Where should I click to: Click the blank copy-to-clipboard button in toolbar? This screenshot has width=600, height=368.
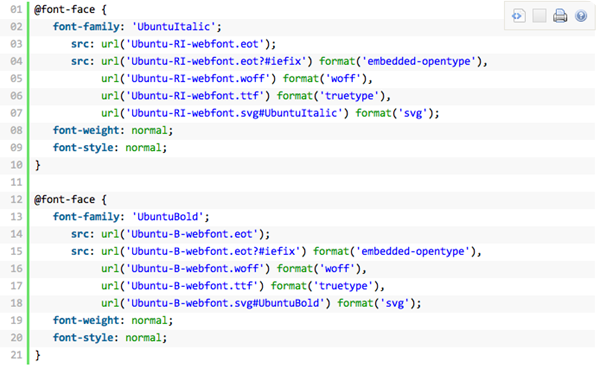(x=539, y=16)
